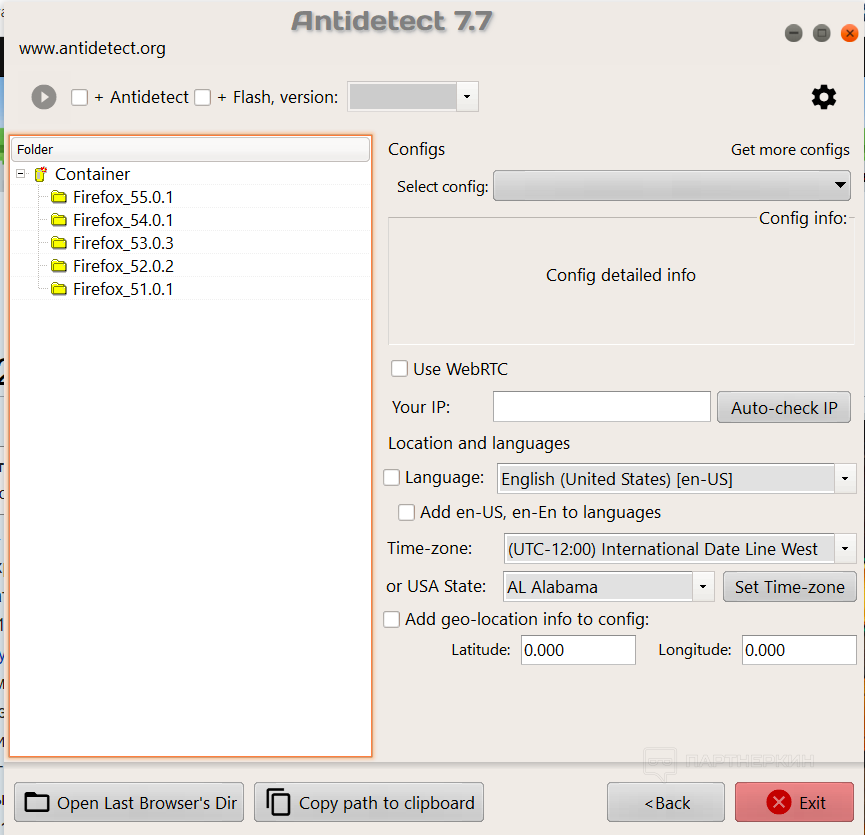The width and height of the screenshot is (865, 835).
Task: Click the Config detailed info area
Action: pyautogui.click(x=621, y=281)
